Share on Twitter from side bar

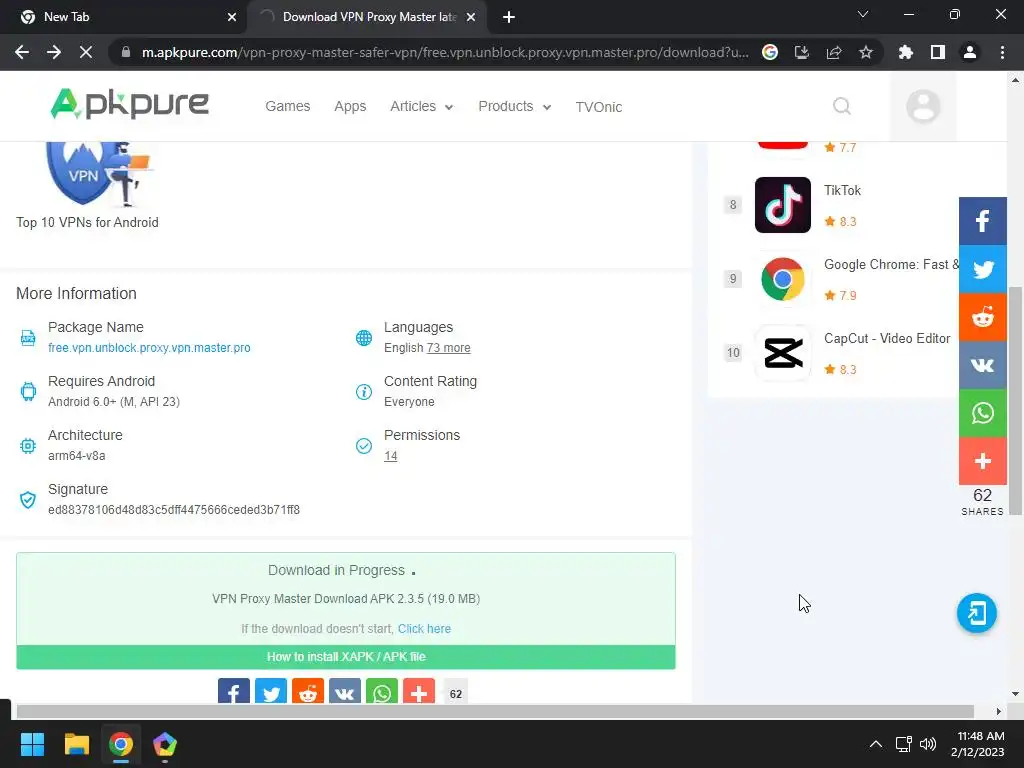click(982, 269)
